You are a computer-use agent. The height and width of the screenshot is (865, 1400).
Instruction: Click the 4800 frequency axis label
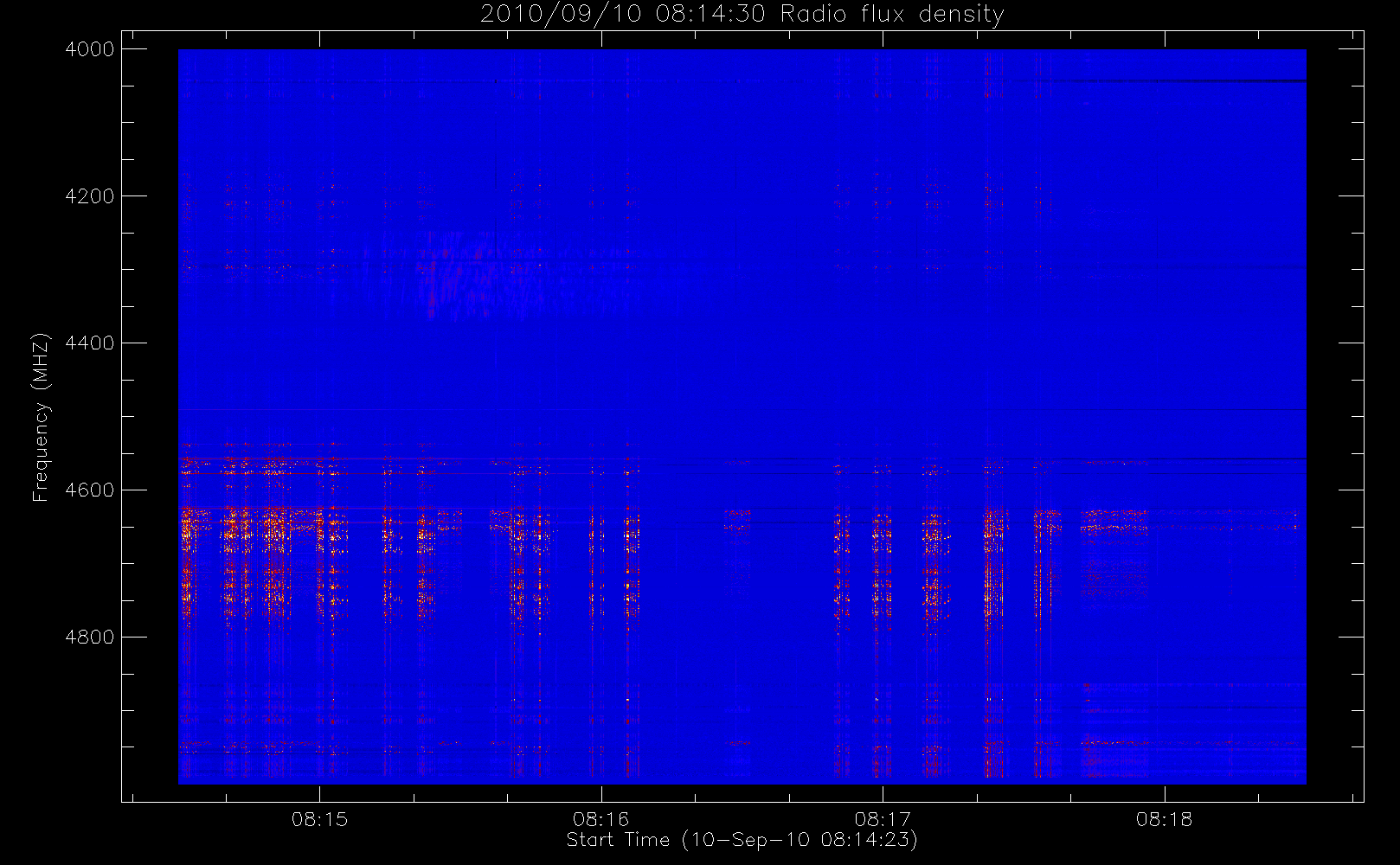[90, 638]
